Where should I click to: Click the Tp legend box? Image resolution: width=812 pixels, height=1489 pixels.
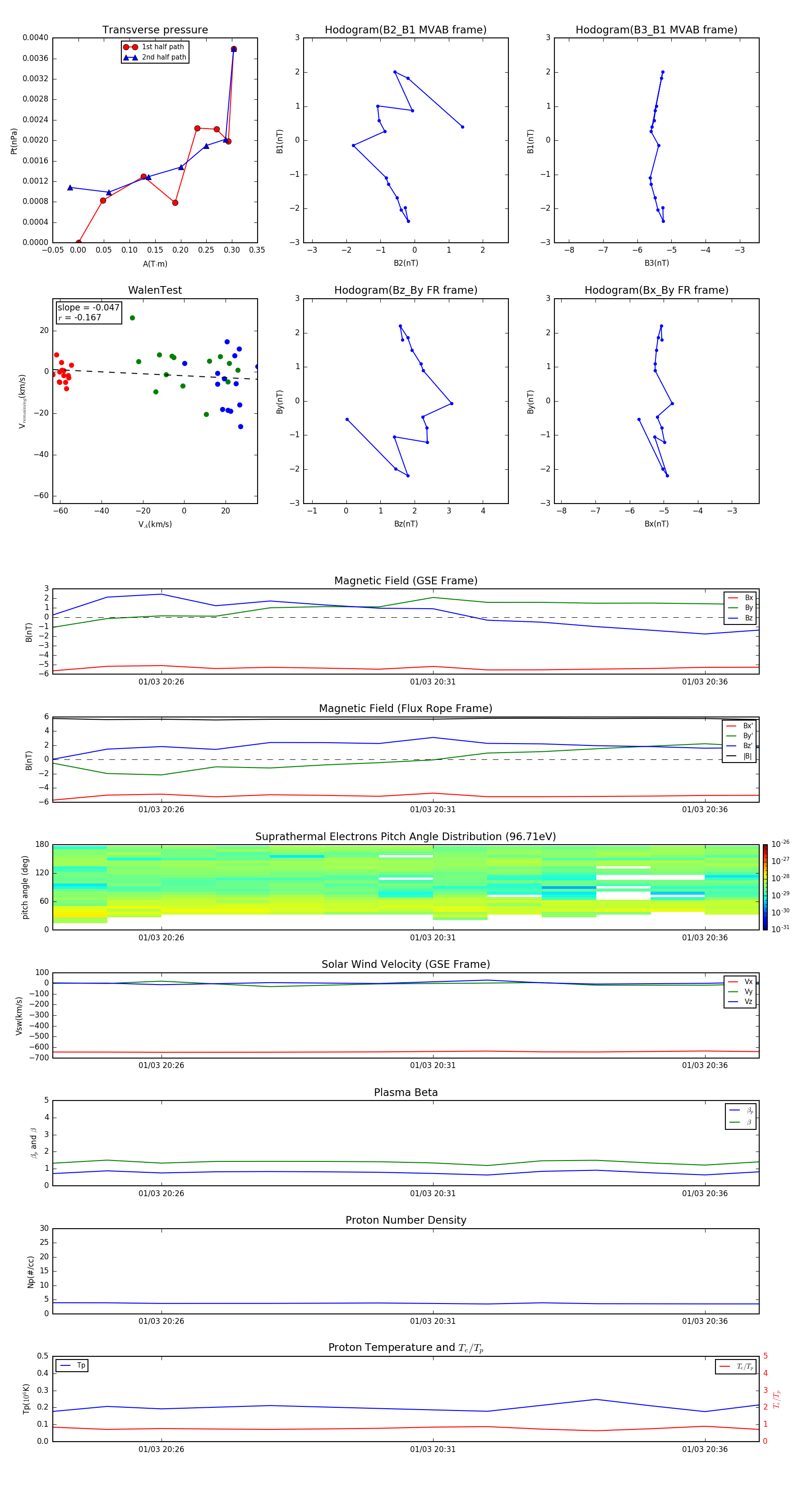click(x=72, y=1366)
